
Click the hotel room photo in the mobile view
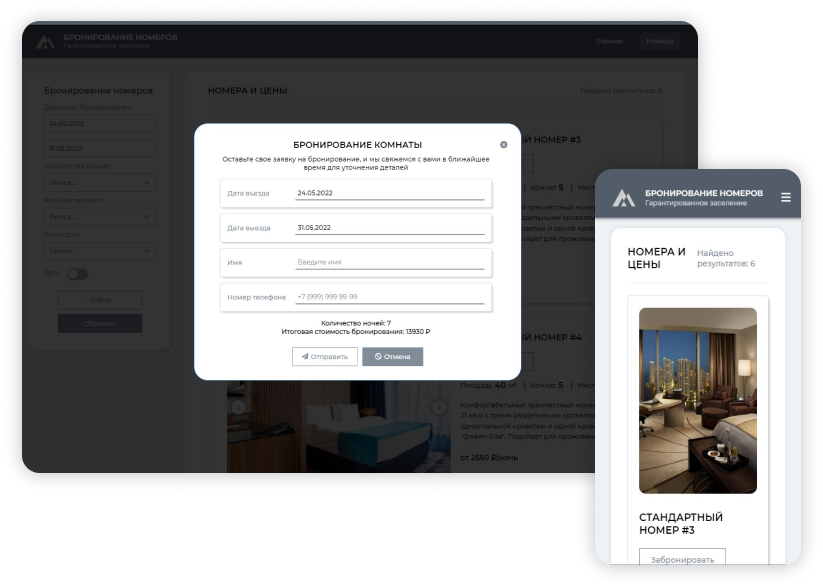[698, 401]
